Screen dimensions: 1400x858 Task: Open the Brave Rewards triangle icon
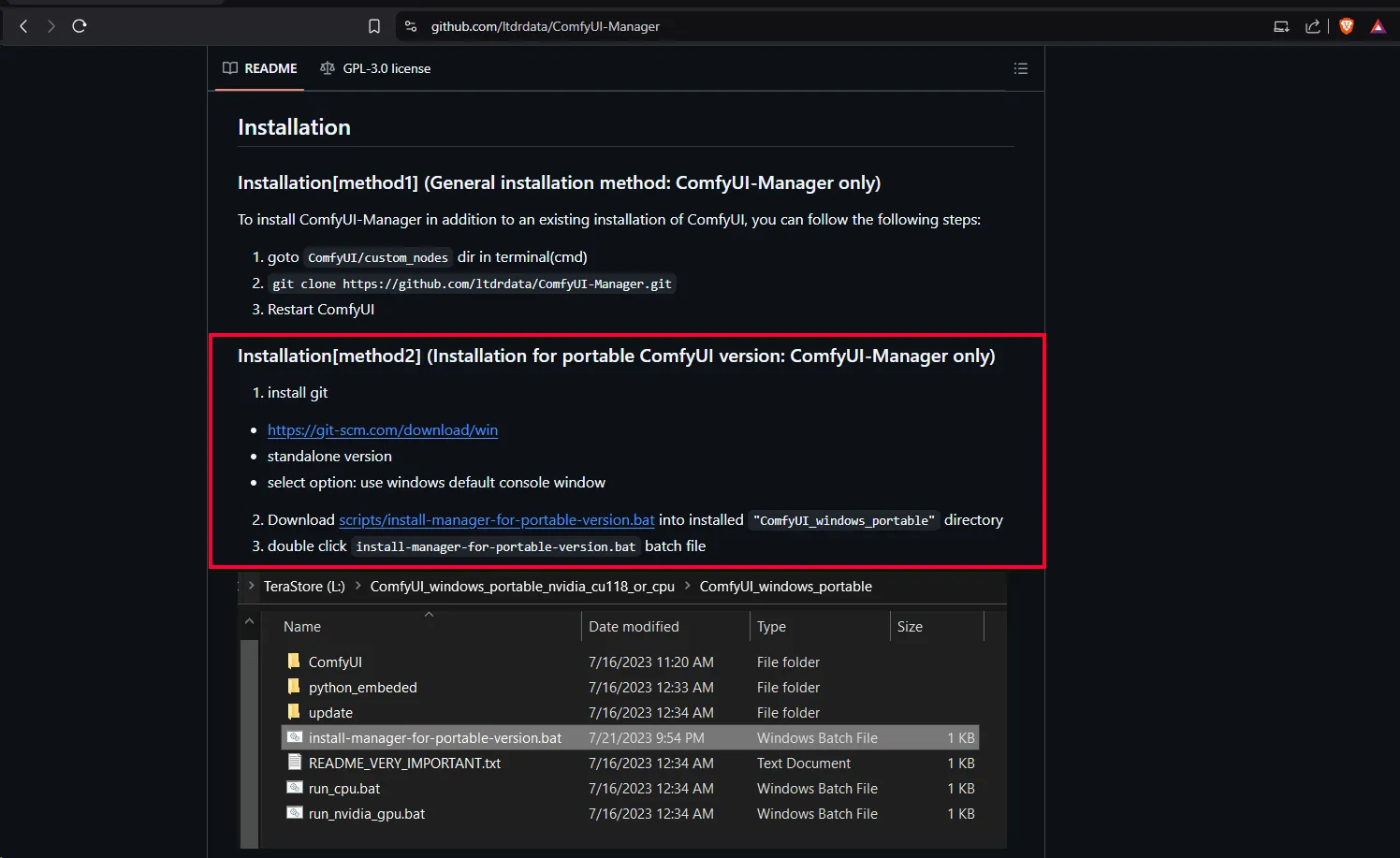coord(1378,26)
